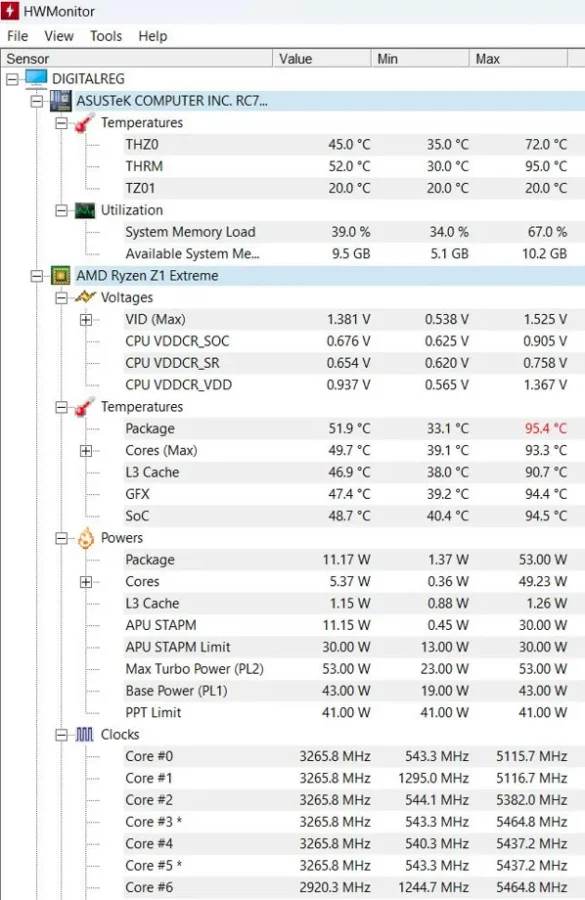Click the Sensor column header
Screen dimensions: 585x900
[x=137, y=59]
